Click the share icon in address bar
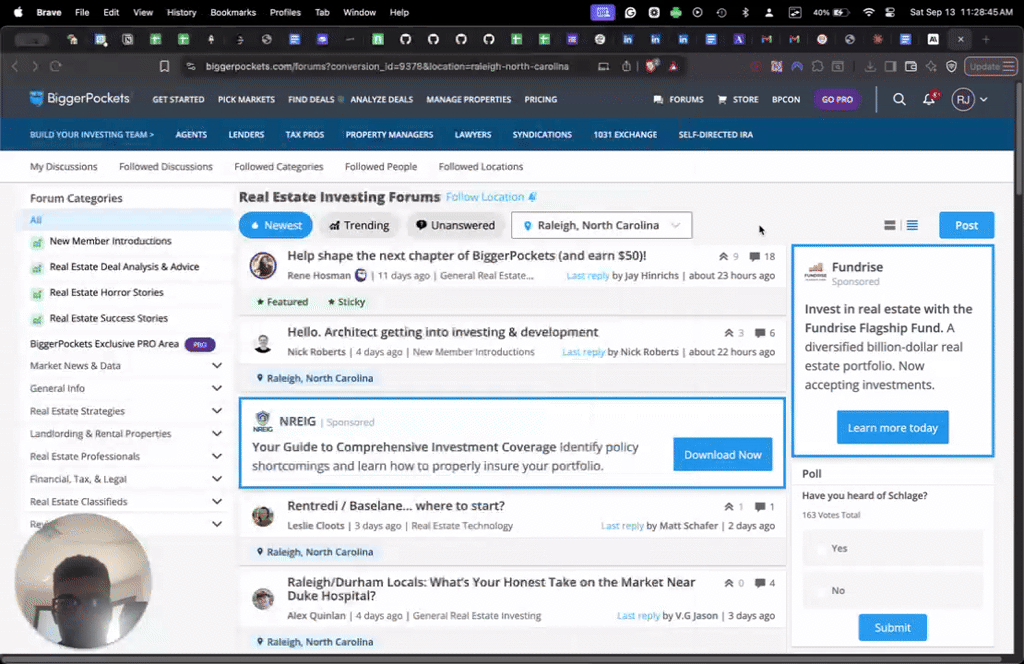Viewport: 1024px width, 664px height. click(626, 66)
